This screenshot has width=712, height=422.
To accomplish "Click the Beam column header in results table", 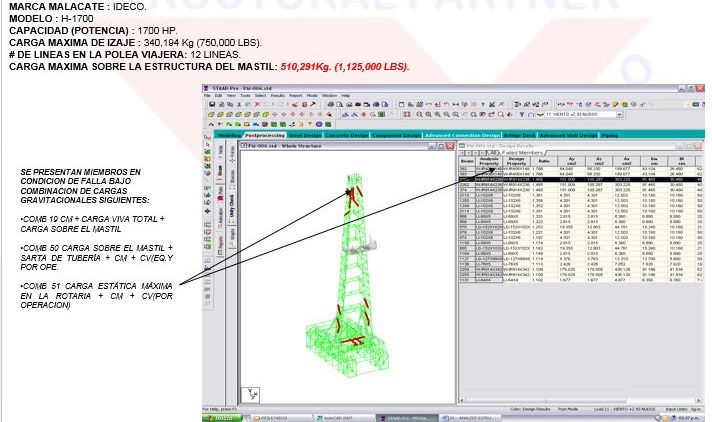I will click(467, 162).
